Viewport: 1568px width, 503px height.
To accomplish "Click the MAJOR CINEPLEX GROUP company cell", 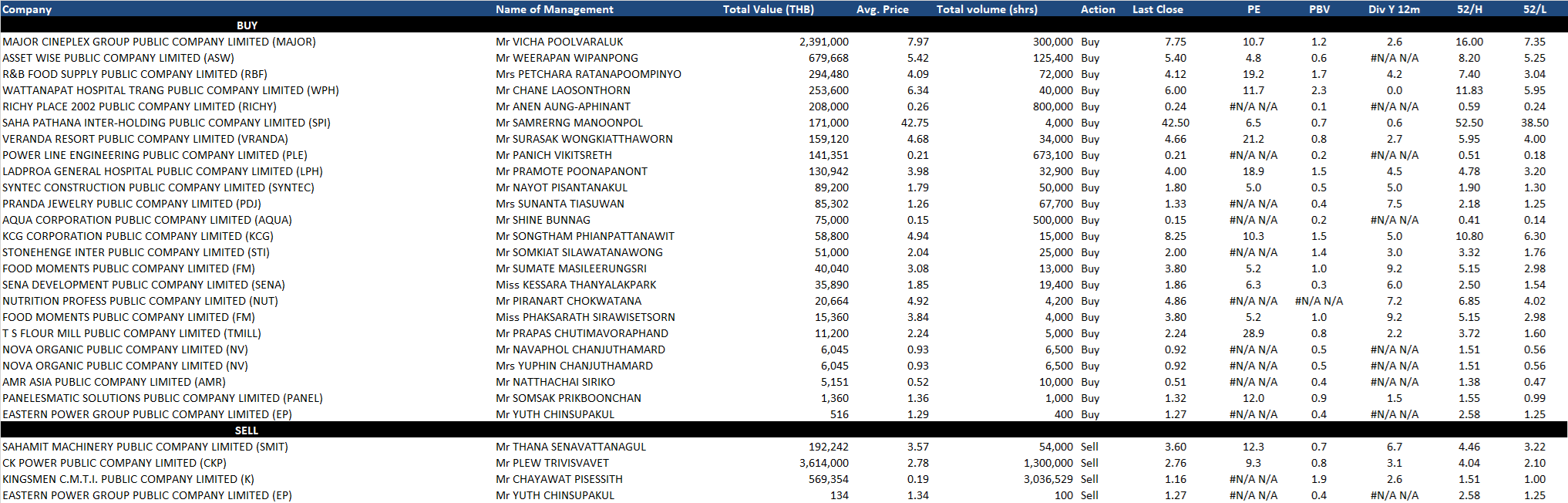I will [159, 42].
